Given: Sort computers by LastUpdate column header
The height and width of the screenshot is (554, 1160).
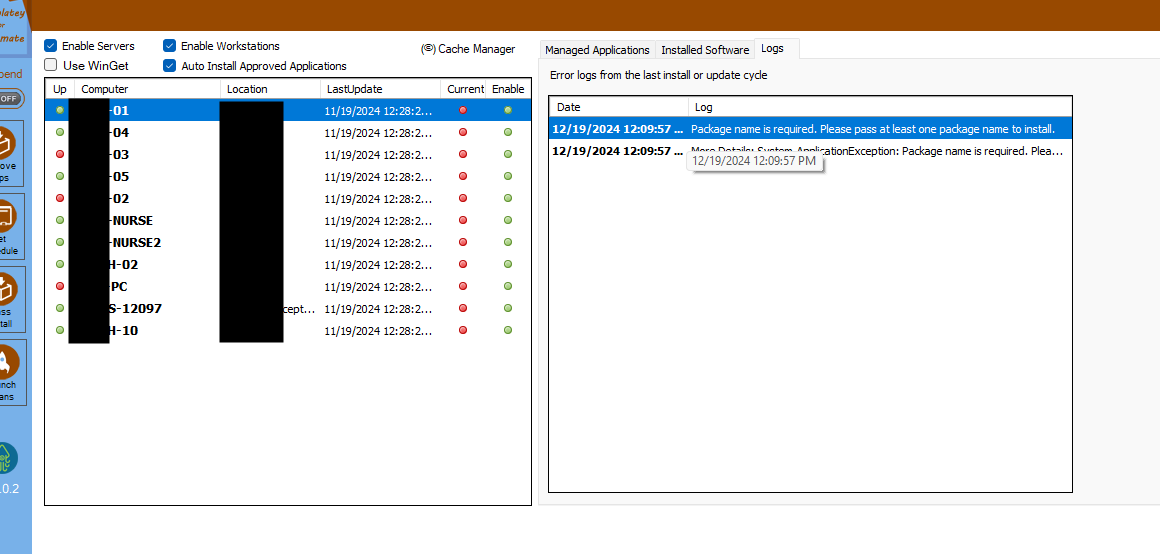Looking at the screenshot, I should (x=380, y=89).
